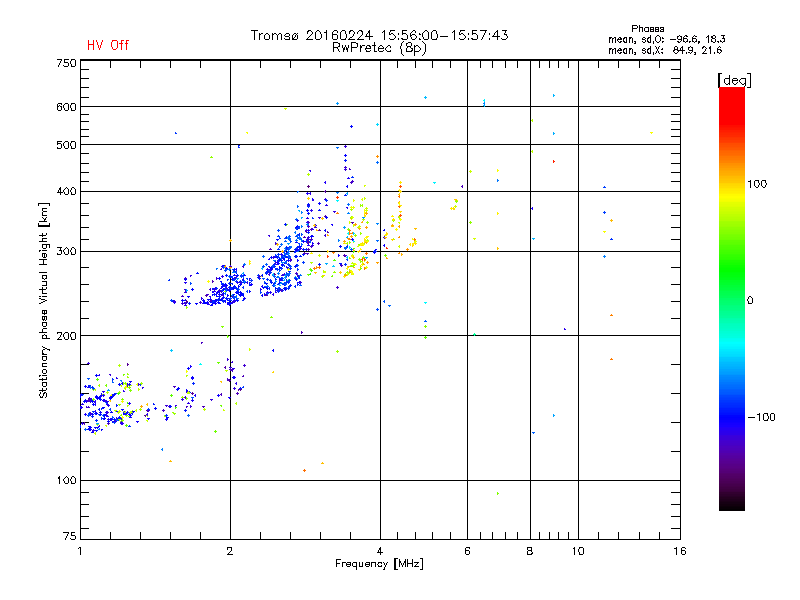Click the red HV Off label

coord(108,45)
